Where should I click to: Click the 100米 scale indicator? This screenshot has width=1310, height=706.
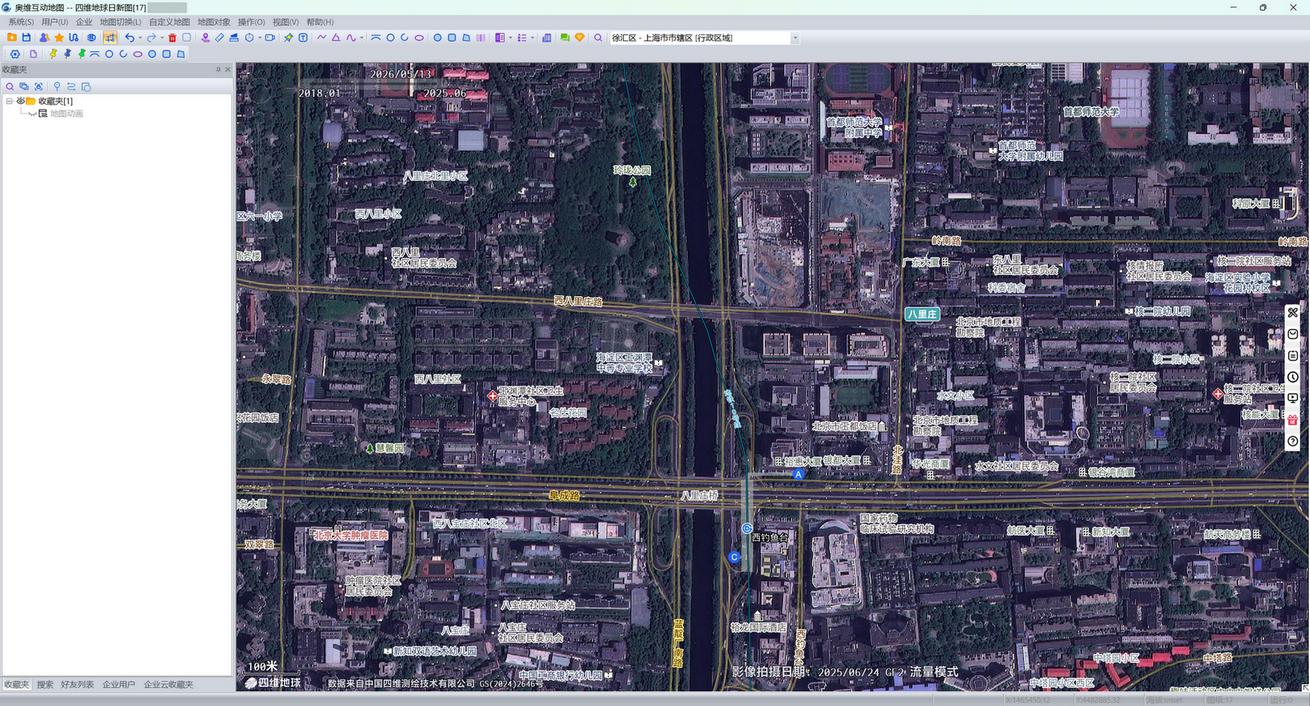262,666
